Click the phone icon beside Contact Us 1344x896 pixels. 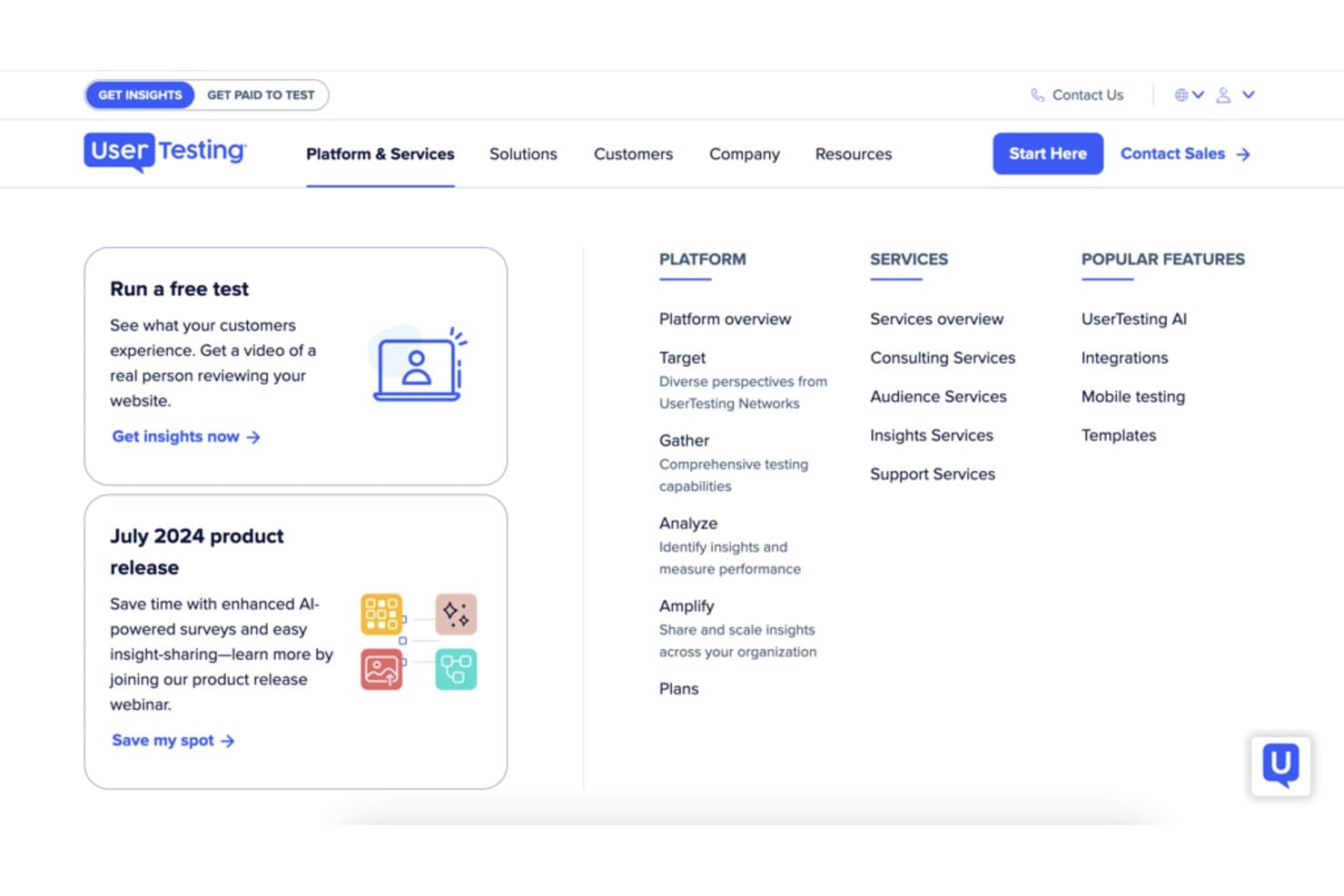click(x=1037, y=94)
